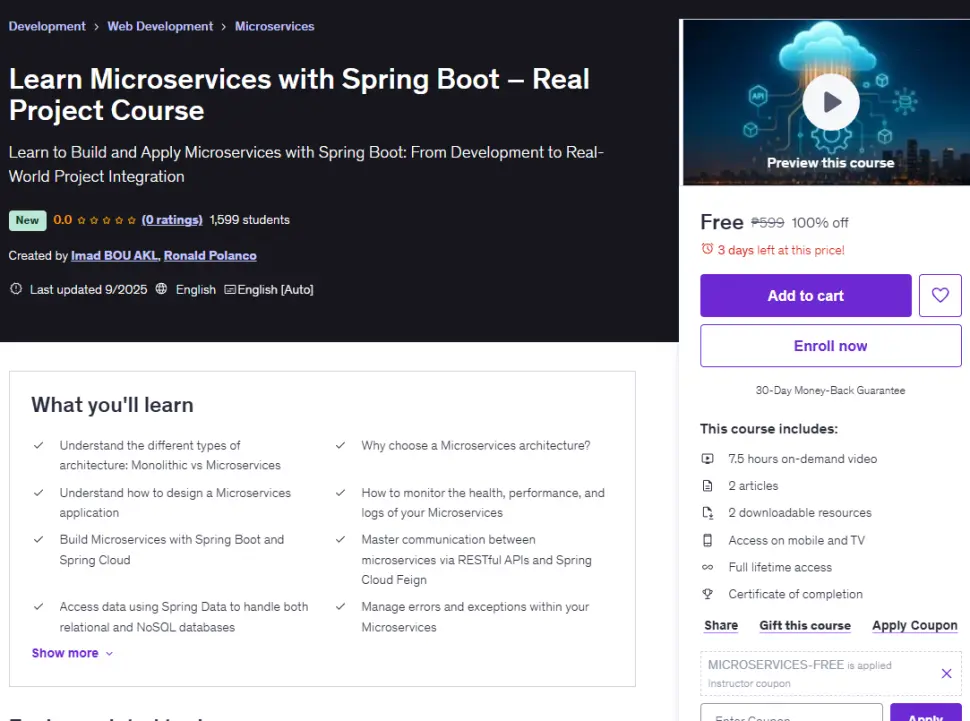Click 'What you'll learn' heading
This screenshot has width=970, height=721.
coord(112,405)
